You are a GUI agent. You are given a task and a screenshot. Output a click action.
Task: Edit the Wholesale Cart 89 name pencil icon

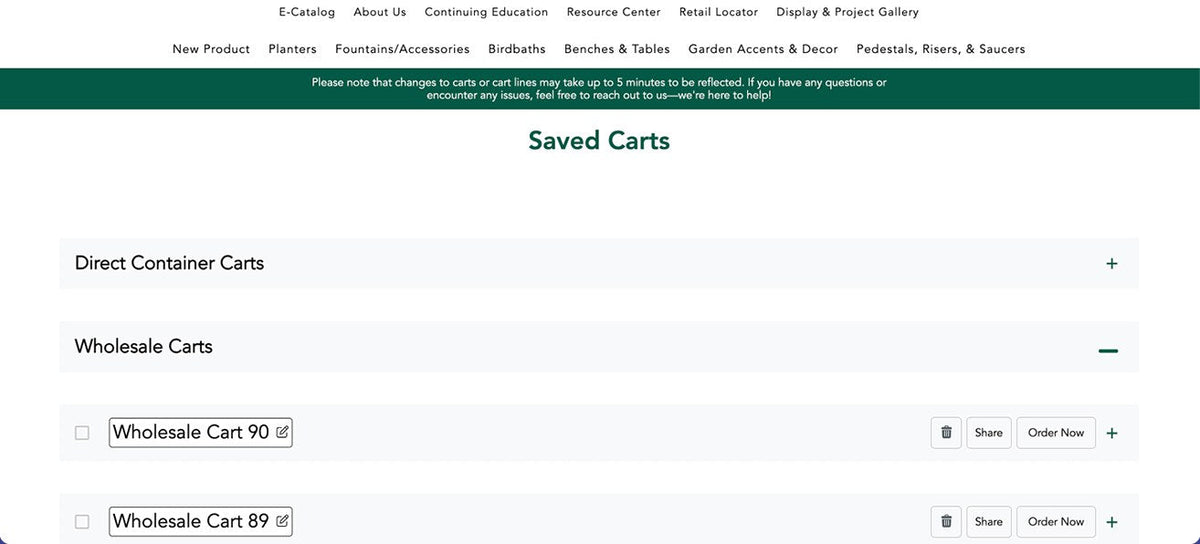282,521
